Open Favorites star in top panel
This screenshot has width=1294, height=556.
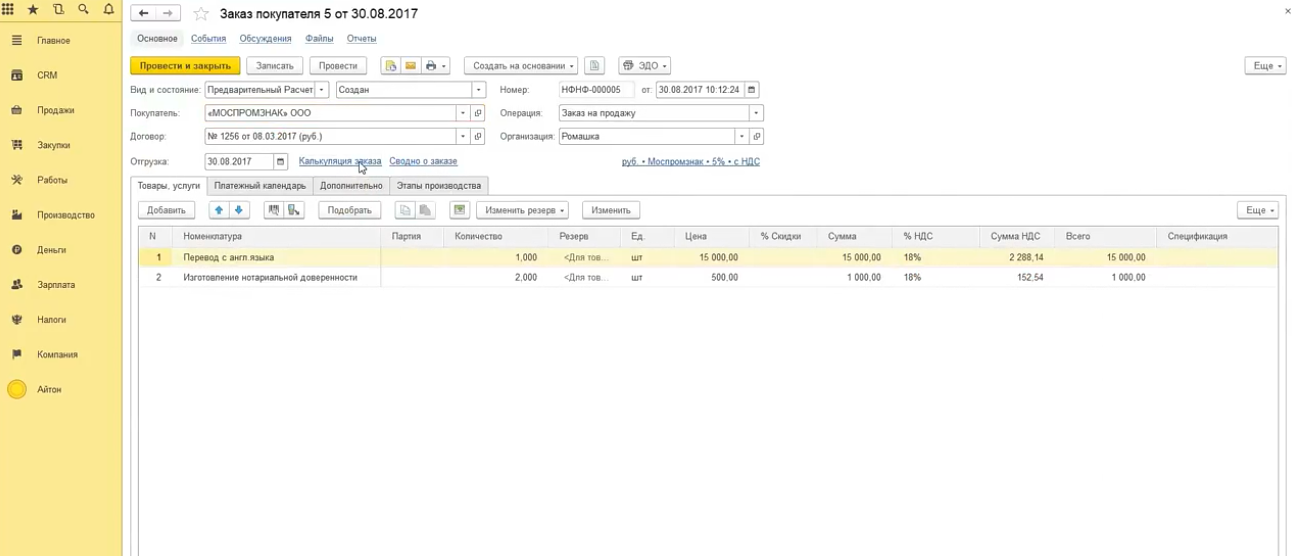click(33, 10)
